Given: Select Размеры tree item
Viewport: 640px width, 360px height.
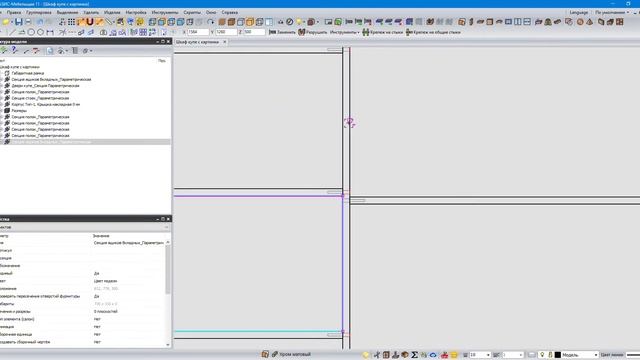Looking at the screenshot, I should [19, 111].
